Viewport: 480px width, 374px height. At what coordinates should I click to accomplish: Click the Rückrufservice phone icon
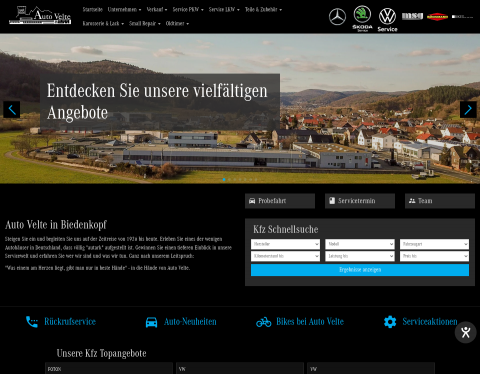coord(32,322)
